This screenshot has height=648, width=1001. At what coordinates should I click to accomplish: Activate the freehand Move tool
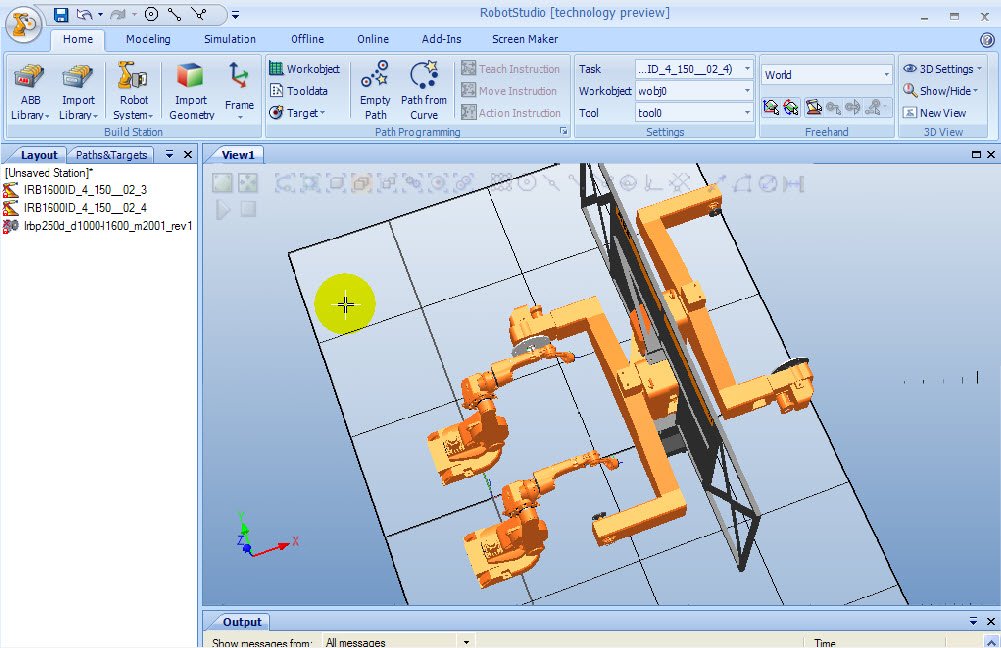coord(771,107)
